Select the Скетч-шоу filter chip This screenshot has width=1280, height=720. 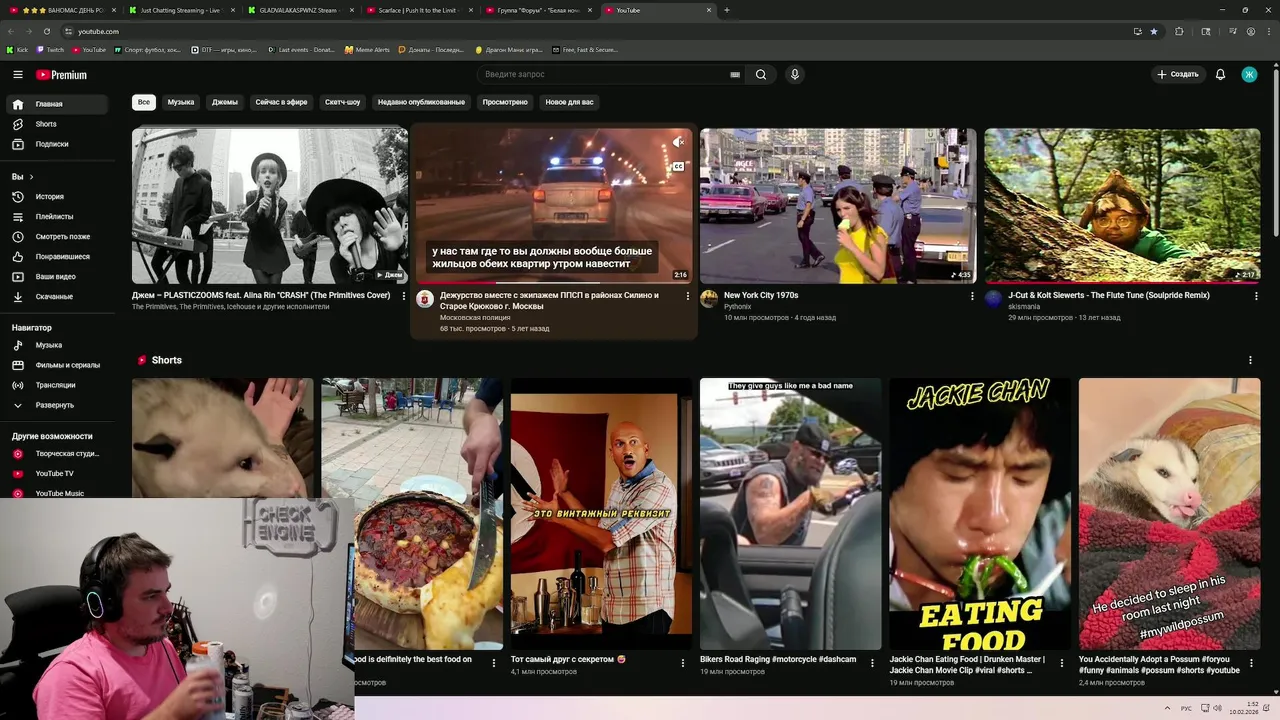point(342,102)
